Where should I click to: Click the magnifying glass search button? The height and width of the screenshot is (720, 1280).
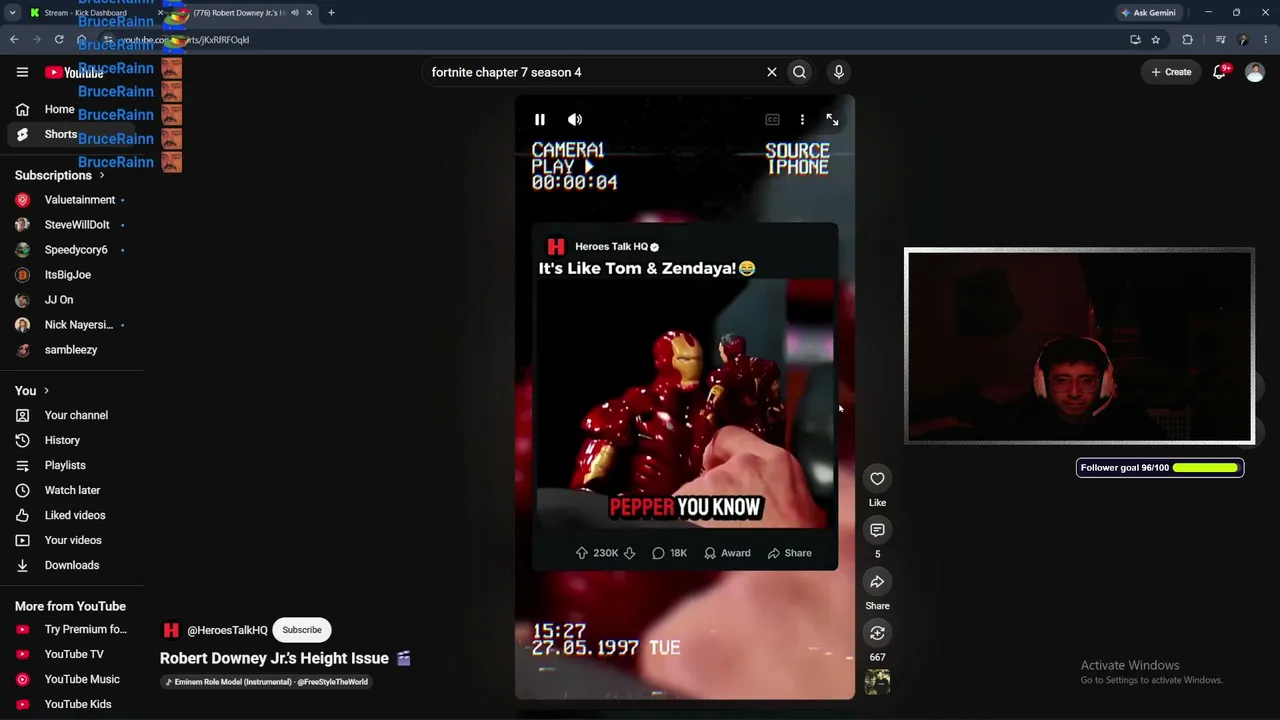pyautogui.click(x=800, y=72)
